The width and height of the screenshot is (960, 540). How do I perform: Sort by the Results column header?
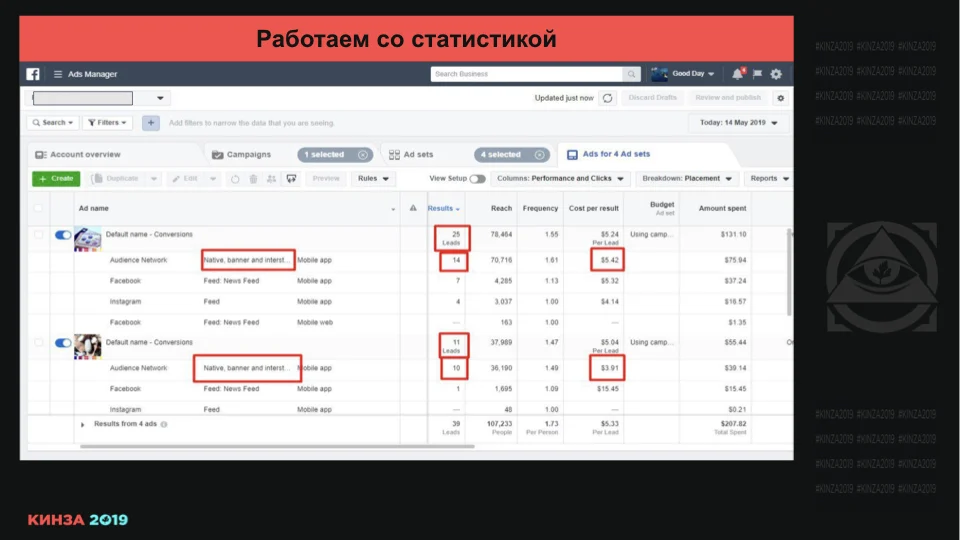click(443, 208)
